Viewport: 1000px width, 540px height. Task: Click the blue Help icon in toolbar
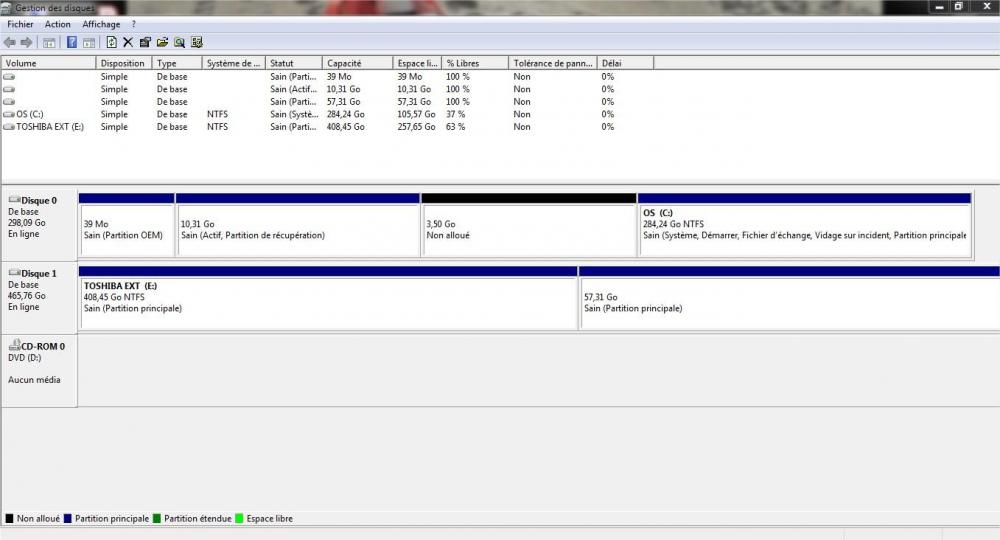[72, 42]
